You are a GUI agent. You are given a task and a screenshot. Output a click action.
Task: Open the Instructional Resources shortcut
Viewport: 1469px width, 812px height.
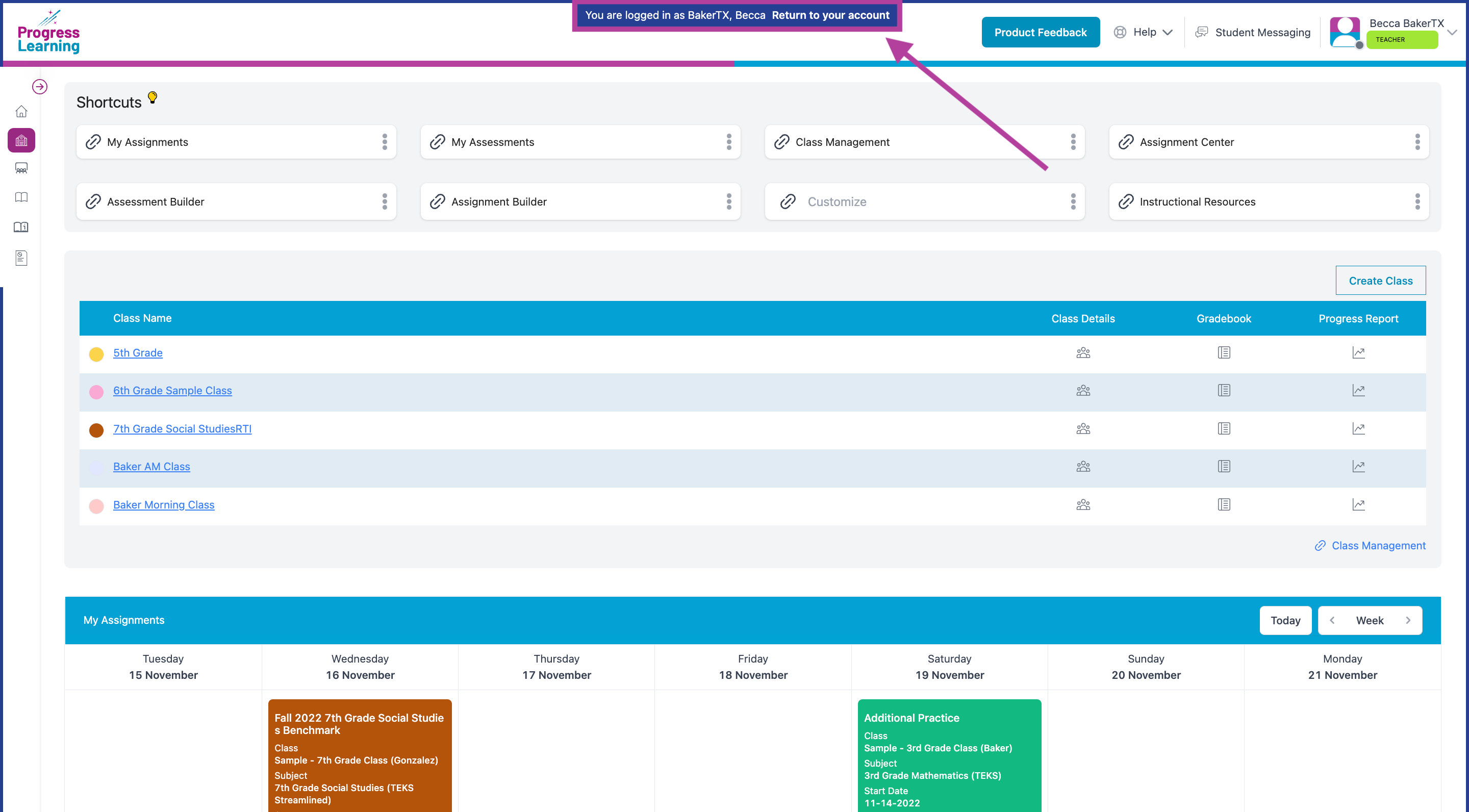(x=1269, y=201)
